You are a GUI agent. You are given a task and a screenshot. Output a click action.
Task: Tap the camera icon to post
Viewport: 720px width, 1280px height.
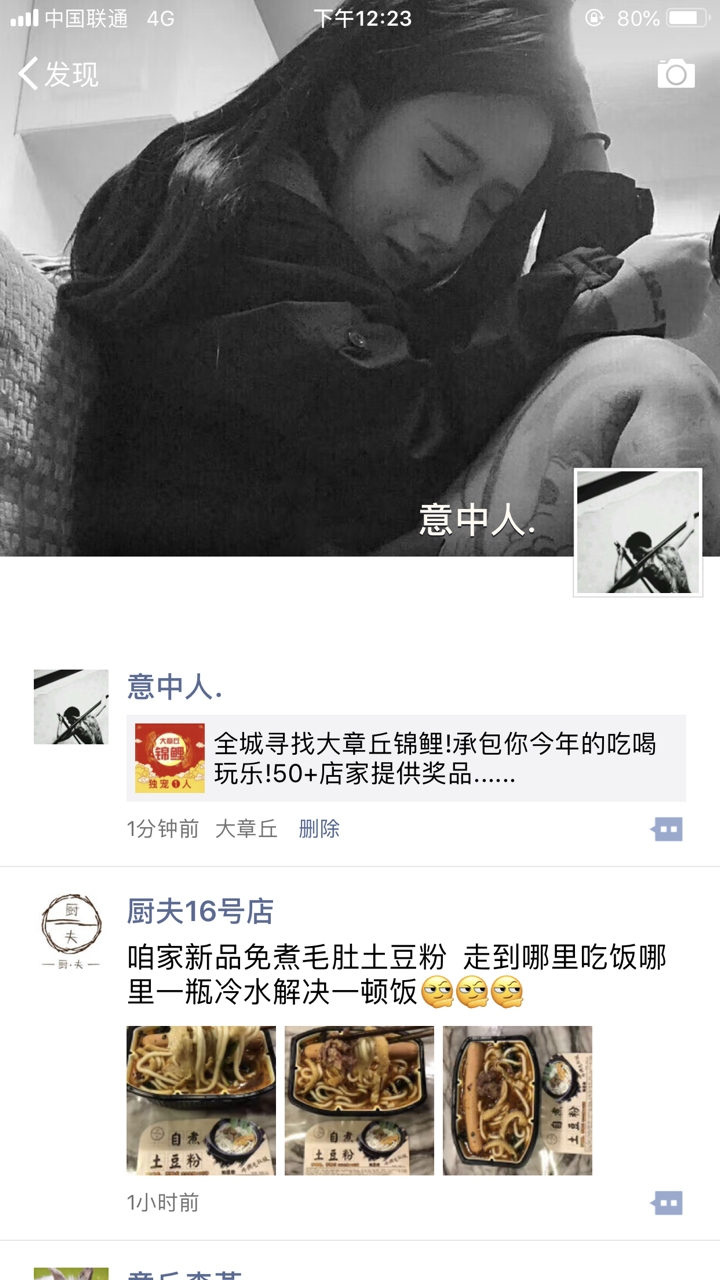[676, 74]
